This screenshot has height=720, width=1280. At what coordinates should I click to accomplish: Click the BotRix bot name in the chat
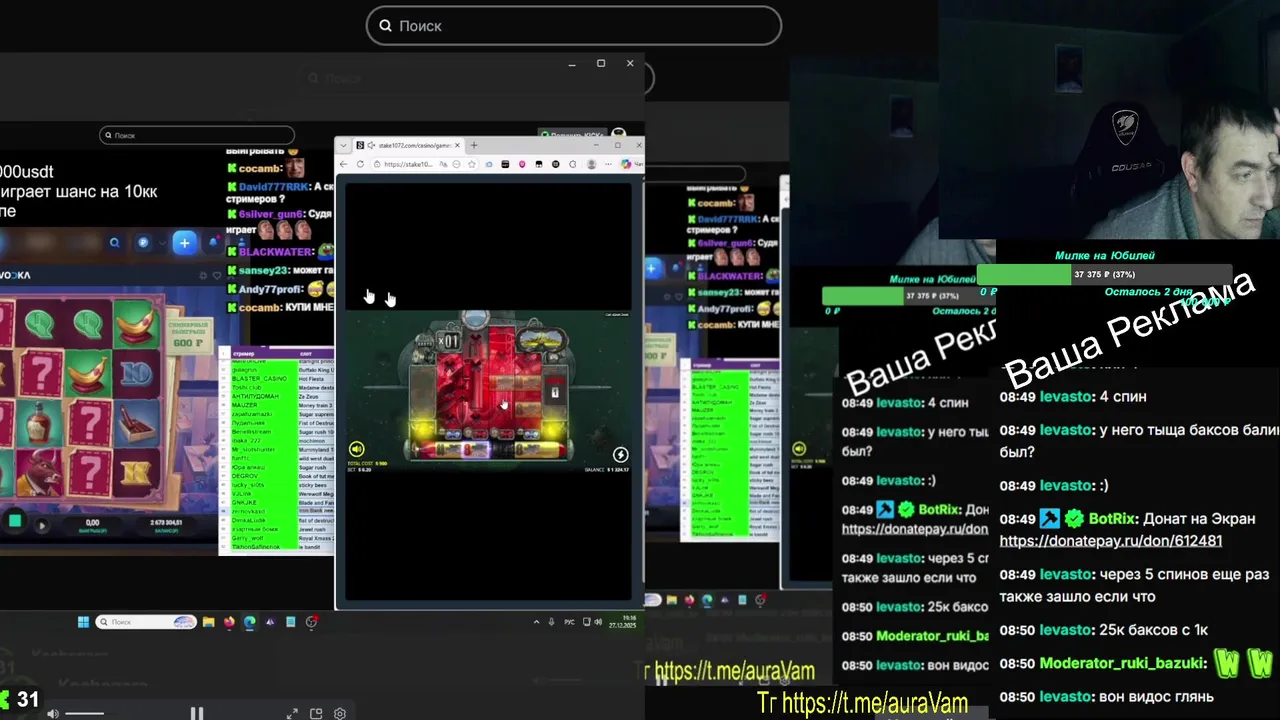(1111, 519)
